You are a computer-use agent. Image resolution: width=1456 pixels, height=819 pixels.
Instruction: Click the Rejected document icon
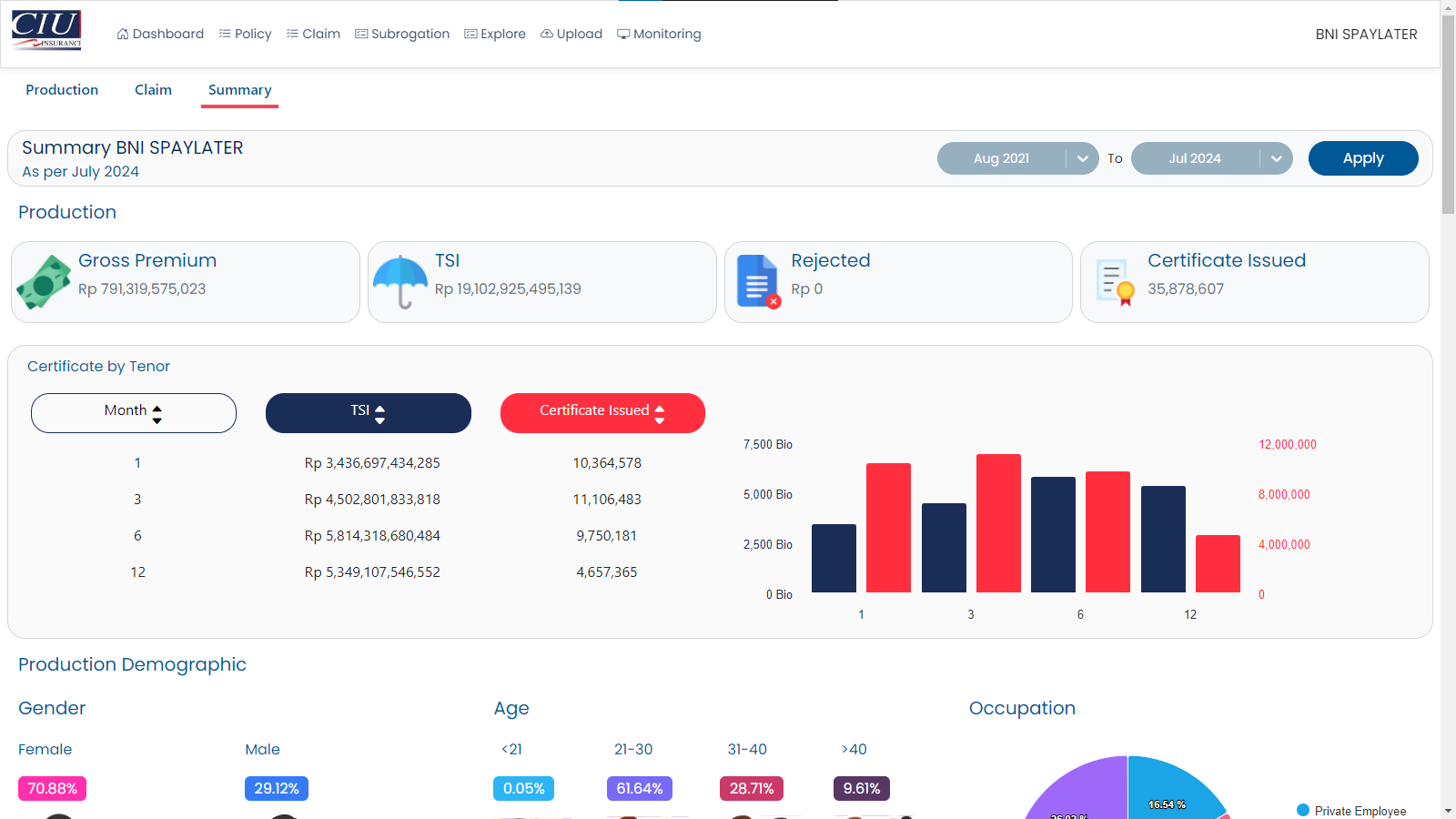758,282
